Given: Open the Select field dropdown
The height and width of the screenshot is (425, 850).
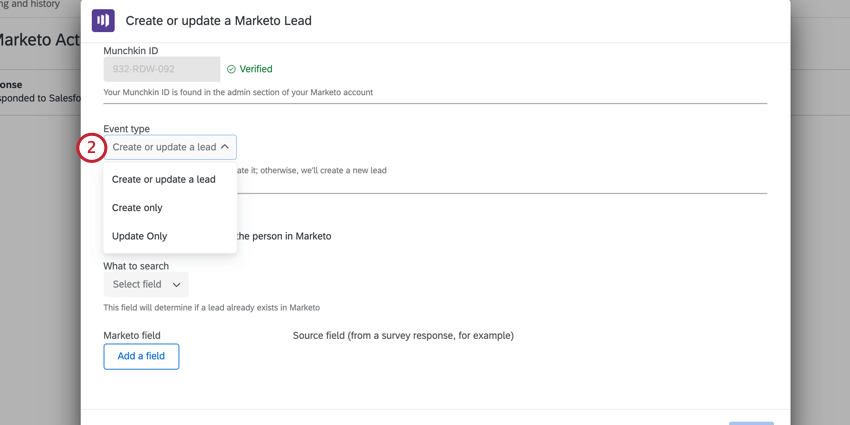Looking at the screenshot, I should 146,285.
